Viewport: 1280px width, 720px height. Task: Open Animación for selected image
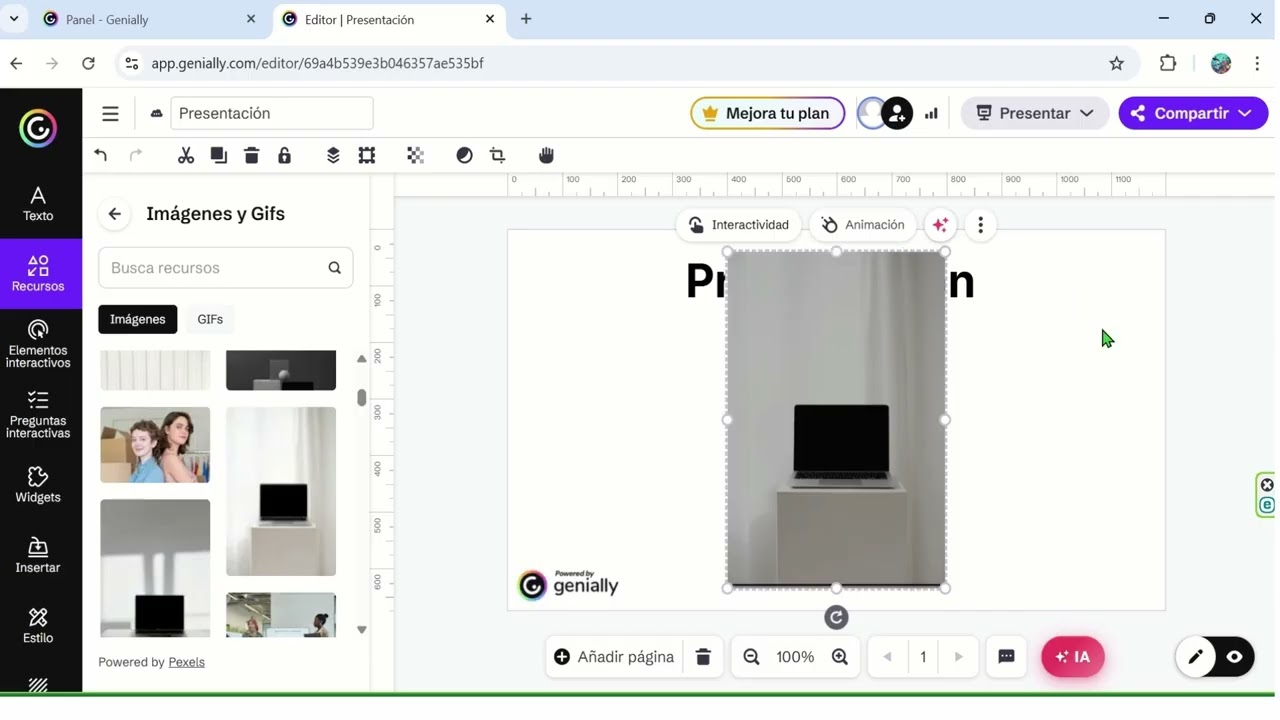pos(863,225)
